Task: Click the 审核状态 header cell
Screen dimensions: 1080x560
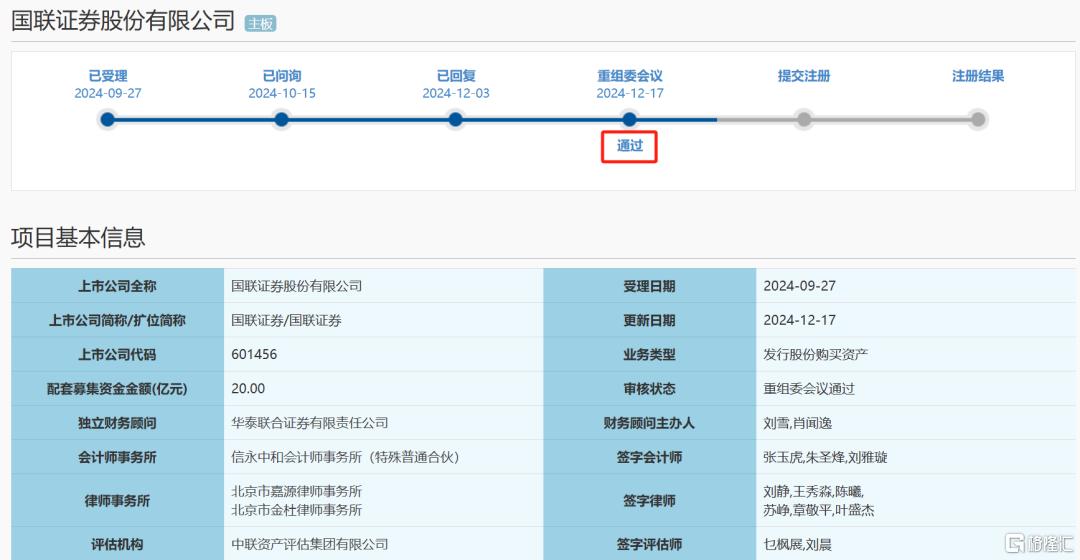Action: pyautogui.click(x=649, y=388)
